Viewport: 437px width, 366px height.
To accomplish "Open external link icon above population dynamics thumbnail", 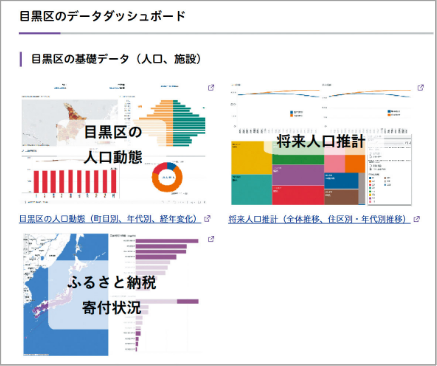I will [211, 88].
